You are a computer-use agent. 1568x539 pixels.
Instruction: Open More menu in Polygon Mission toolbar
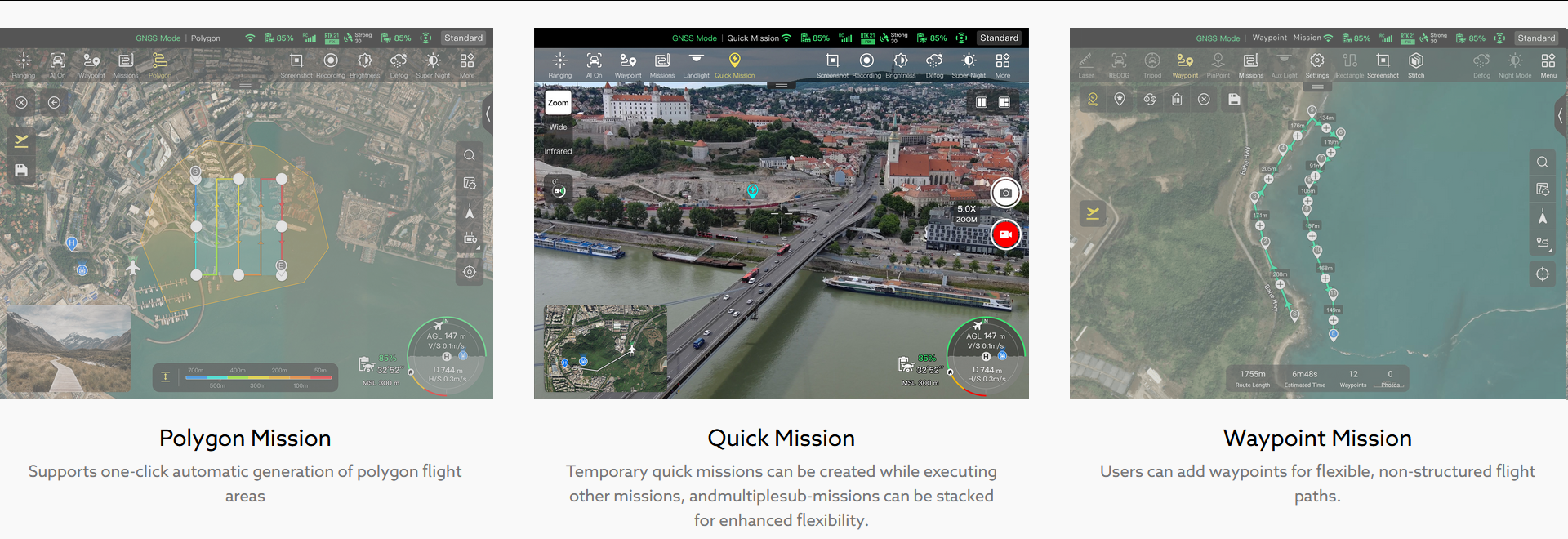click(x=467, y=63)
